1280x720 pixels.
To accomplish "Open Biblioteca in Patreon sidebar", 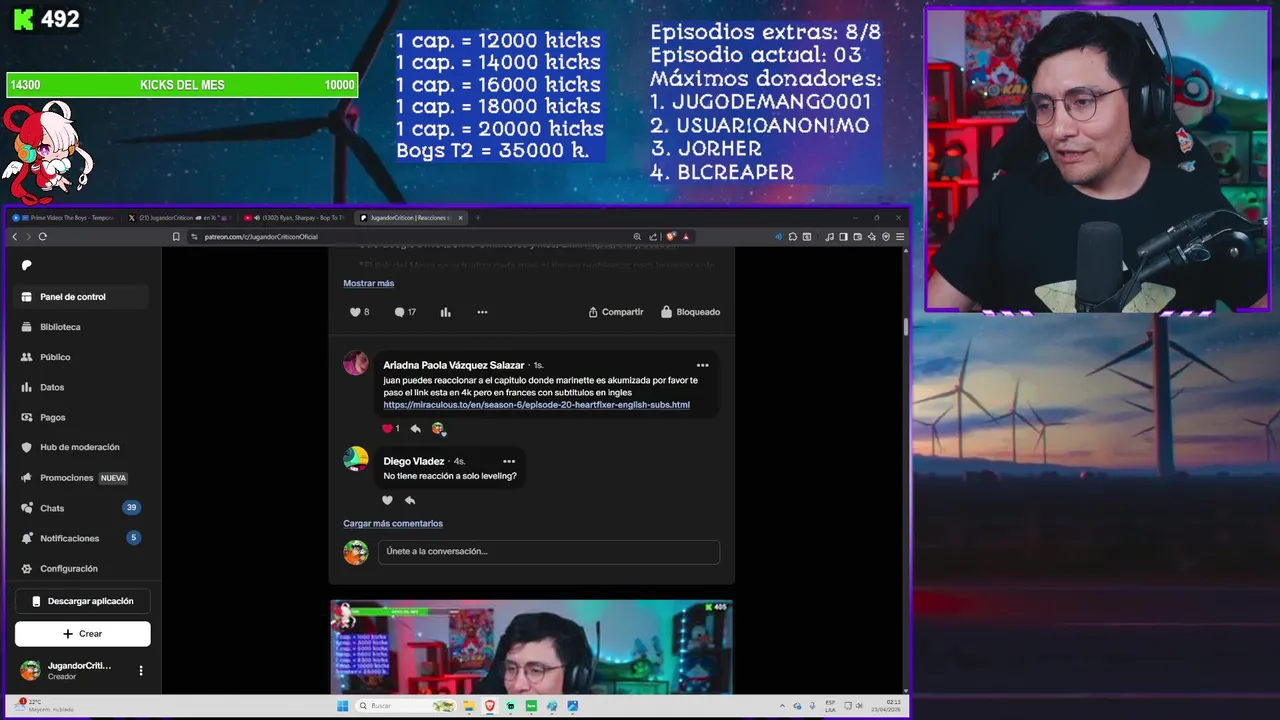I will [82, 327].
